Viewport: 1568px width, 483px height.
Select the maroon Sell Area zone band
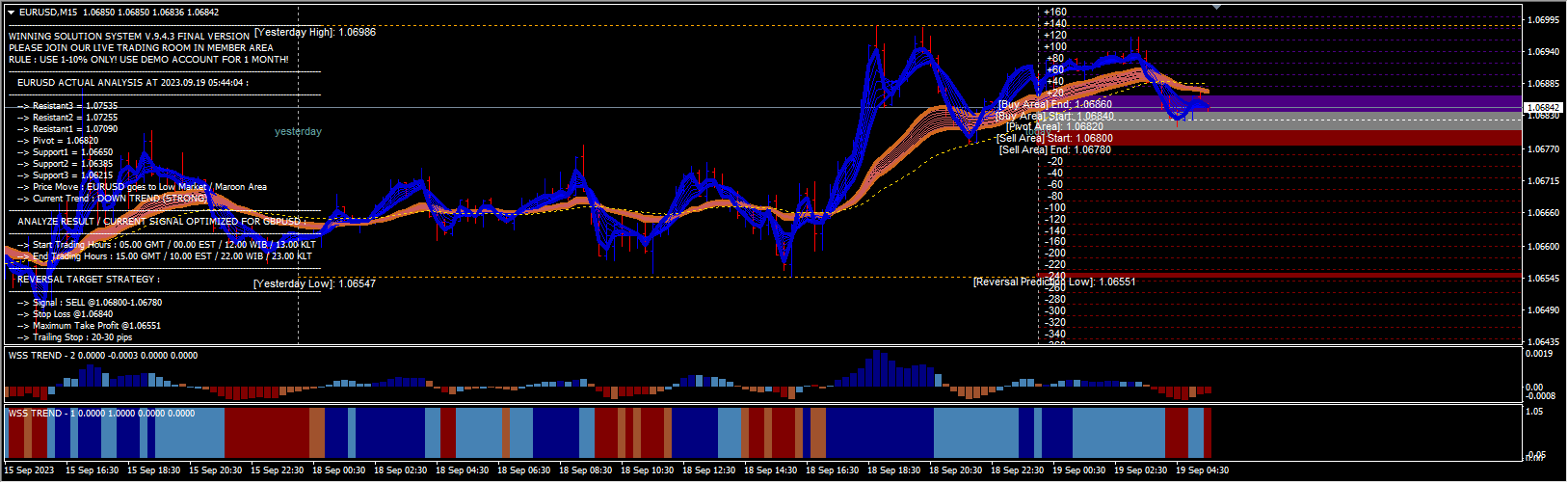(1349, 139)
